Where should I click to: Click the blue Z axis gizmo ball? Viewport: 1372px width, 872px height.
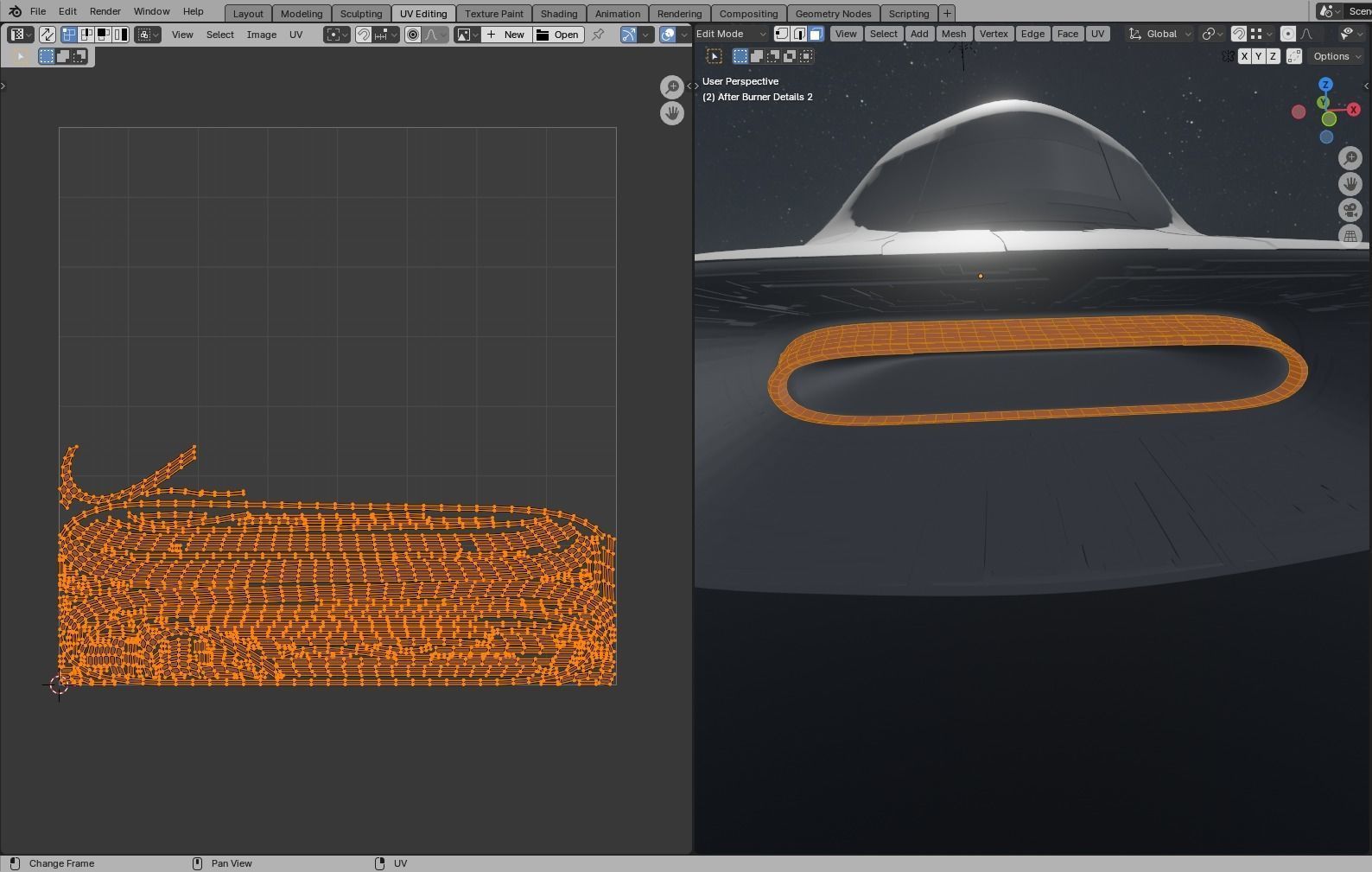(1325, 85)
